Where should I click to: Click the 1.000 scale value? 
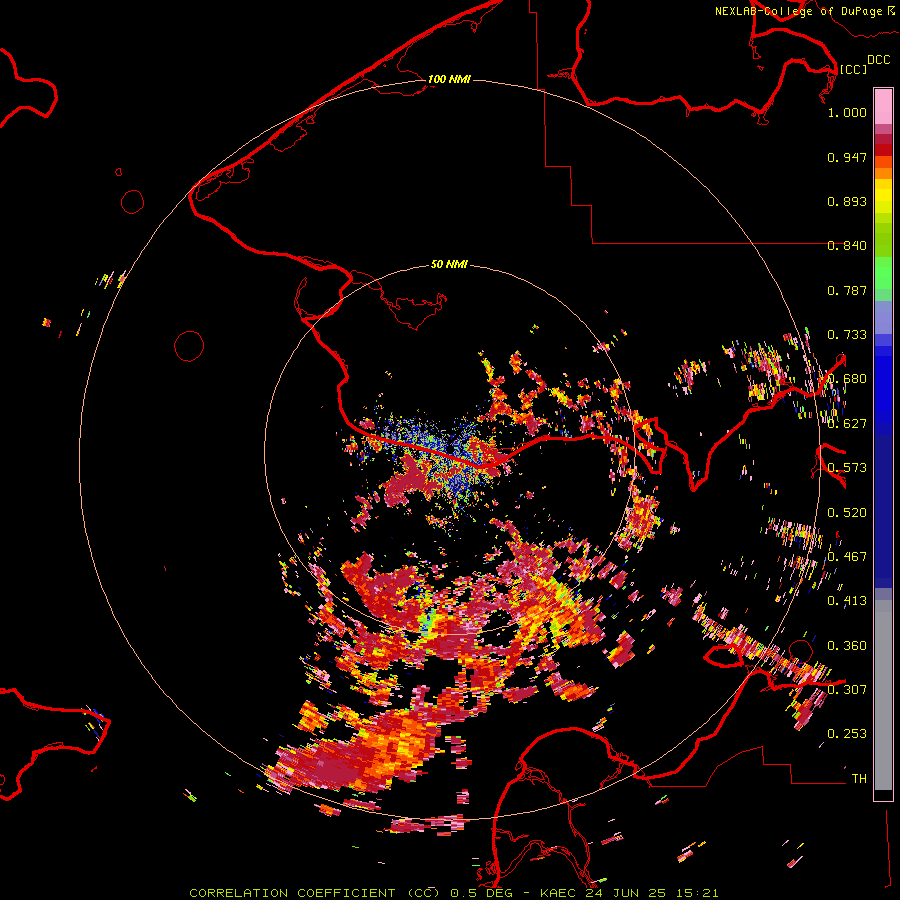pos(847,112)
